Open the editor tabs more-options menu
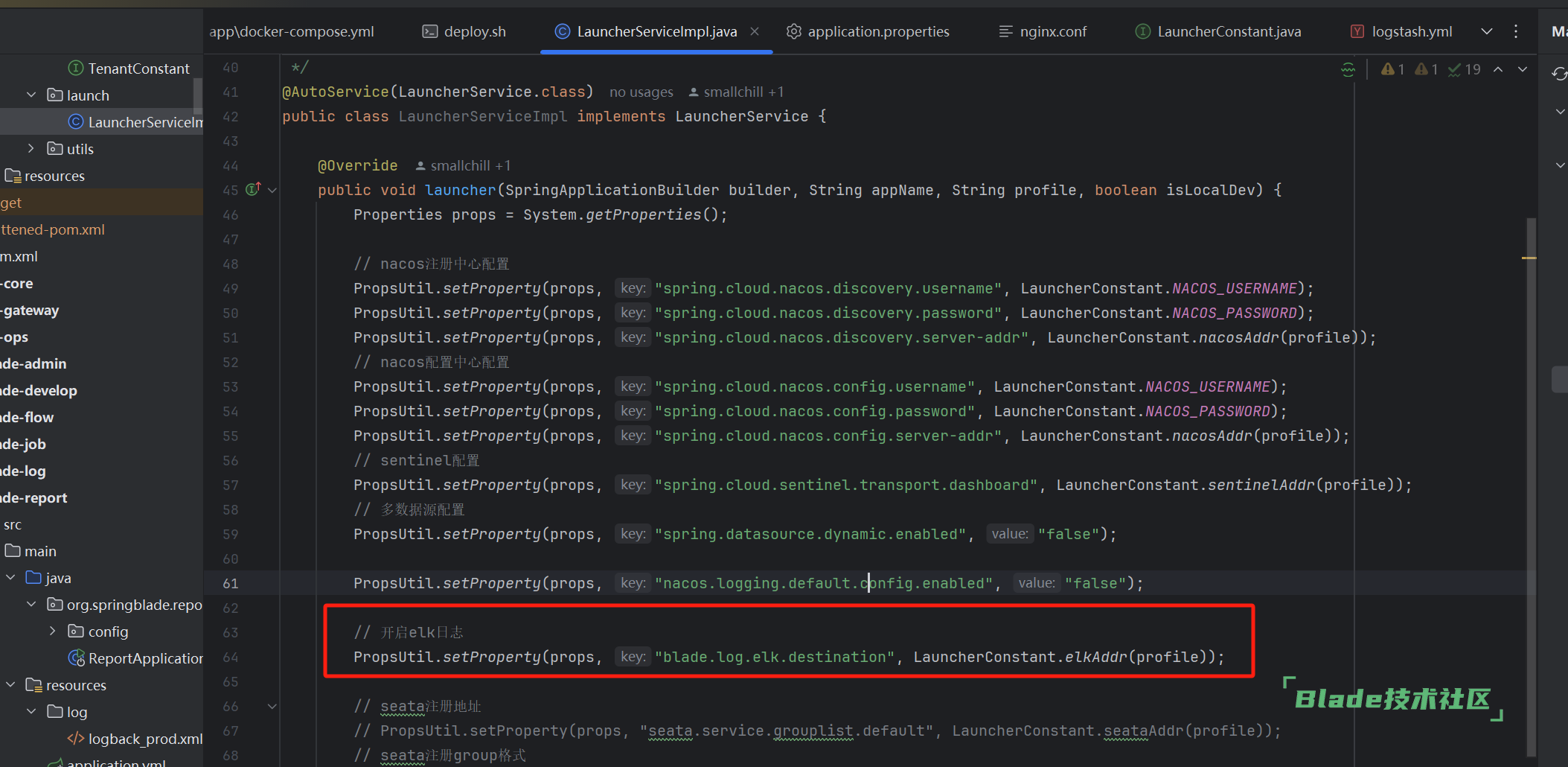 click(1516, 31)
